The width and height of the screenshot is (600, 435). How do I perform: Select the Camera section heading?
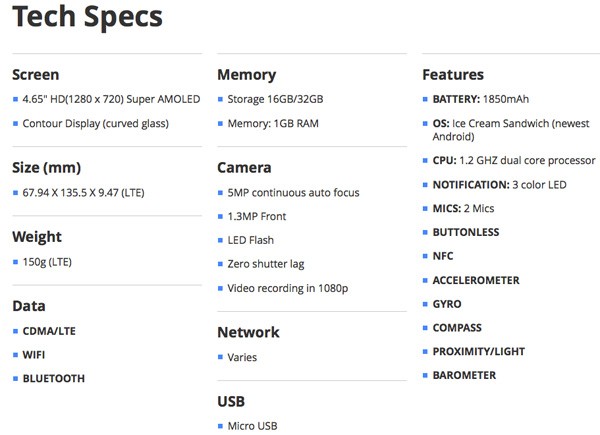[x=244, y=168]
